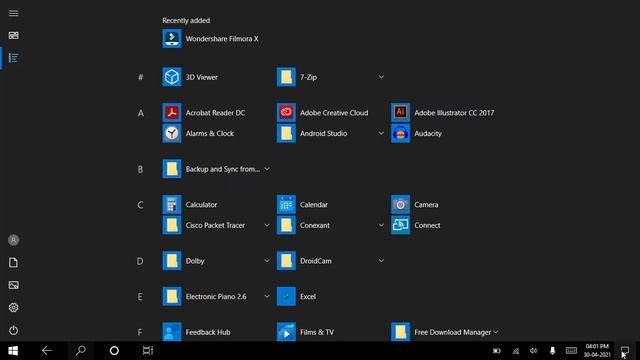640x360 pixels.
Task: Open the 7-Zip folder icon
Action: 286,77
